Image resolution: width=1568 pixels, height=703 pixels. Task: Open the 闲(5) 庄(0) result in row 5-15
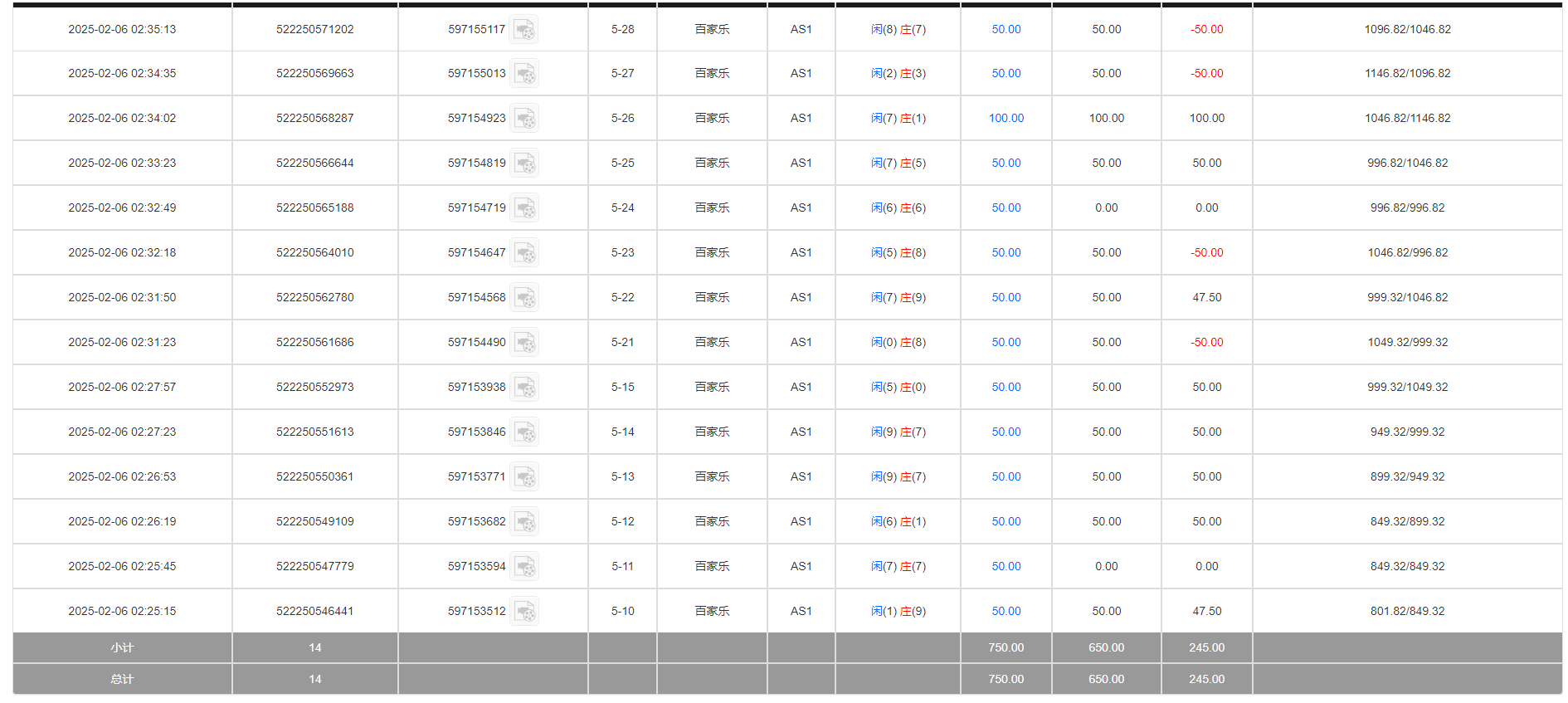898,387
